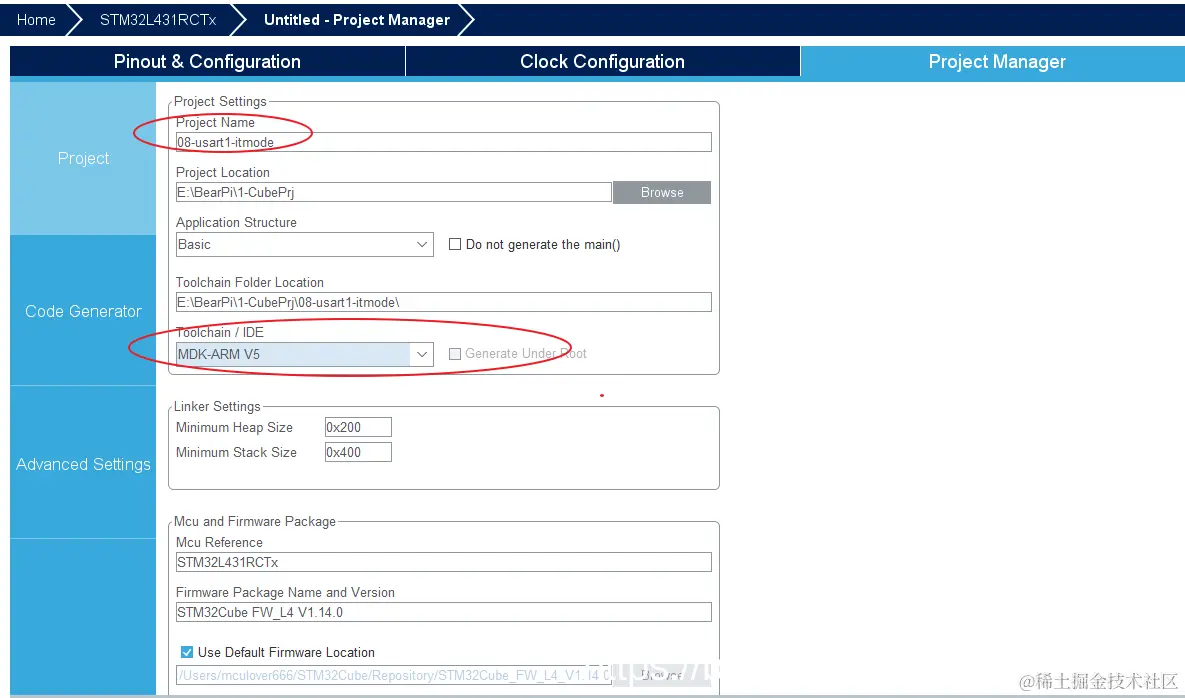Switch to Pinout & Configuration tab
The image size is (1185, 698).
tap(207, 61)
